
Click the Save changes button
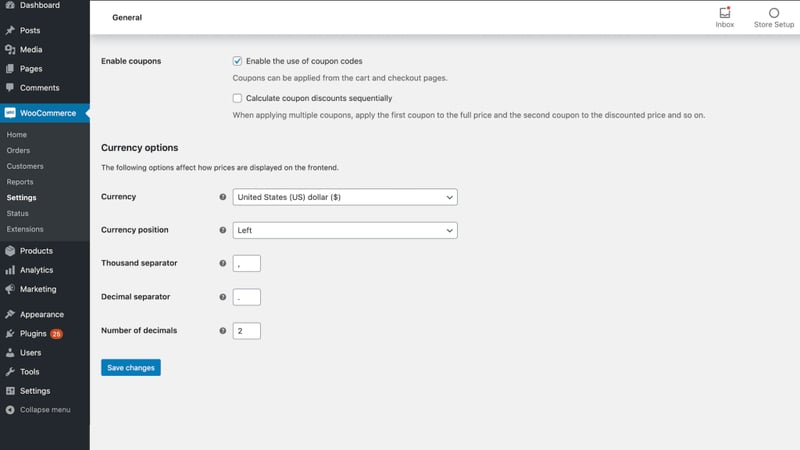click(x=131, y=368)
